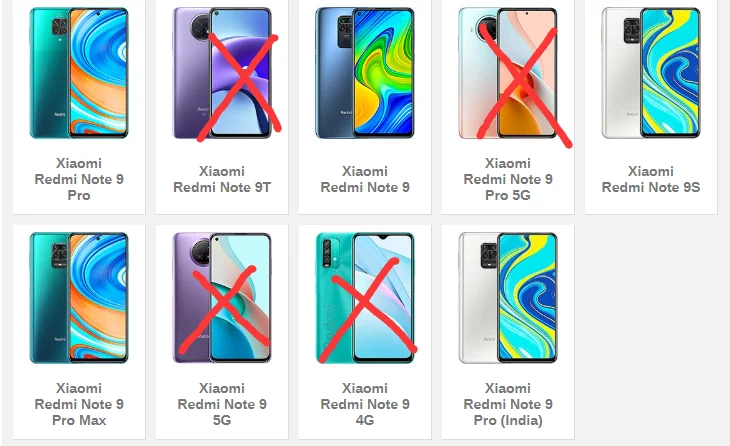Click the red X over the Redmi Note 9T
Image resolution: width=730 pixels, height=446 pixels.
(239, 87)
